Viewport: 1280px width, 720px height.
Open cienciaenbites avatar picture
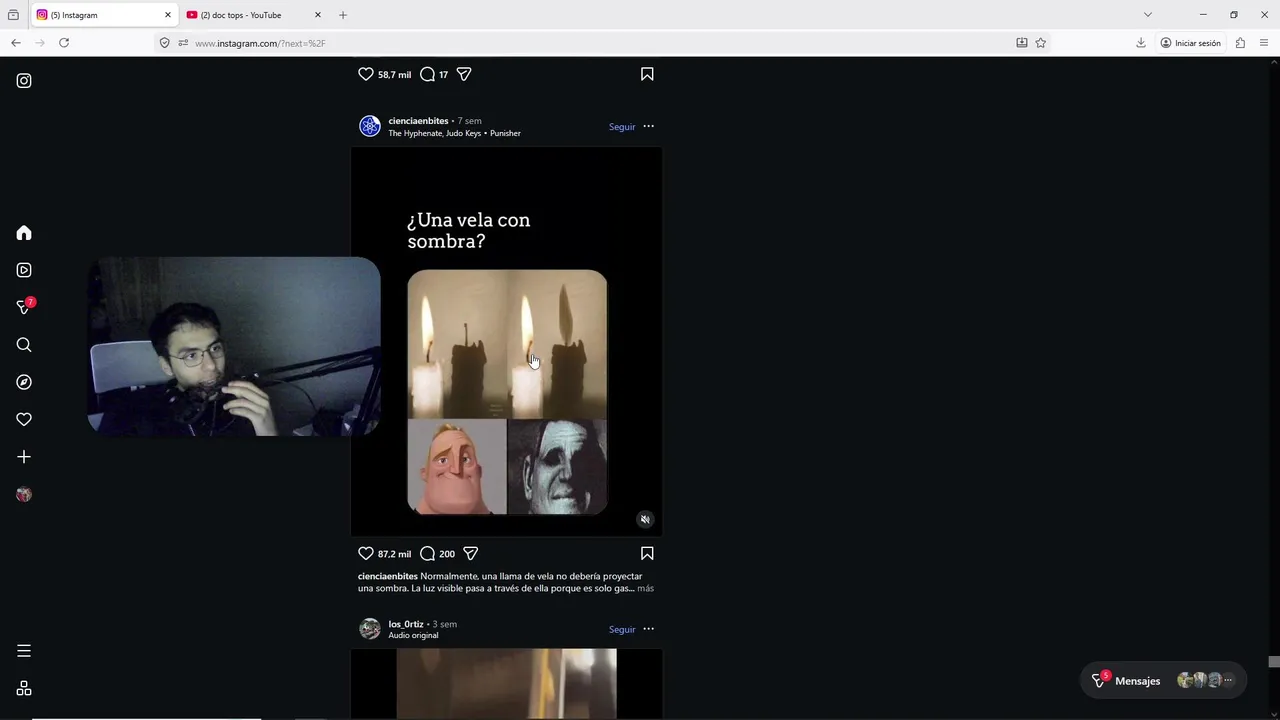pyautogui.click(x=370, y=126)
